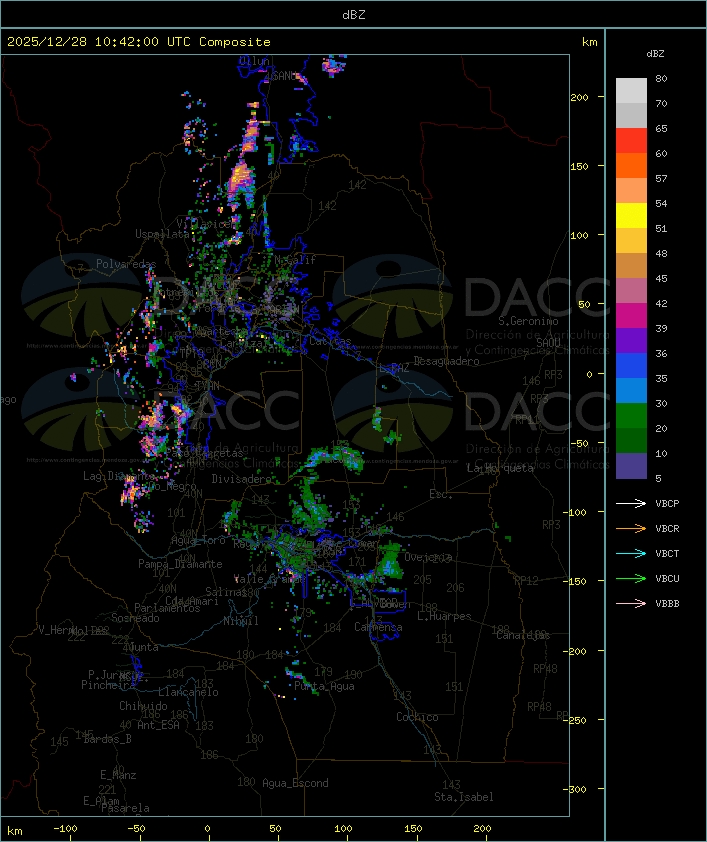Pick the topmost light gray legend swatch
The height and width of the screenshot is (842, 707).
coord(631,91)
